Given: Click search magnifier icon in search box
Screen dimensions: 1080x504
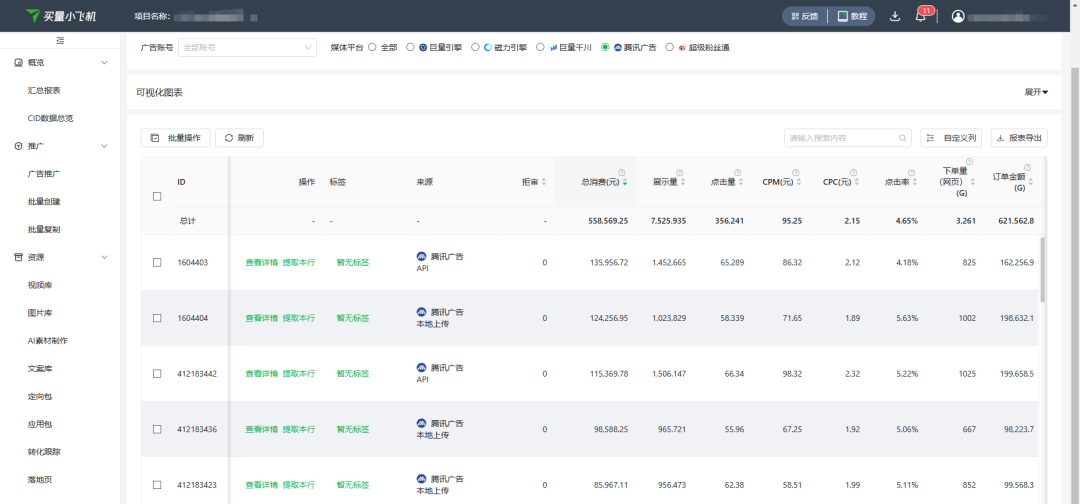Looking at the screenshot, I should click(x=902, y=138).
